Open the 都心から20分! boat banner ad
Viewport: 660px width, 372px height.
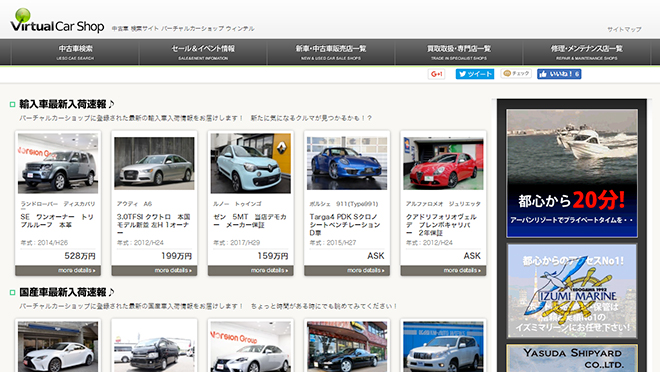[x=572, y=173]
